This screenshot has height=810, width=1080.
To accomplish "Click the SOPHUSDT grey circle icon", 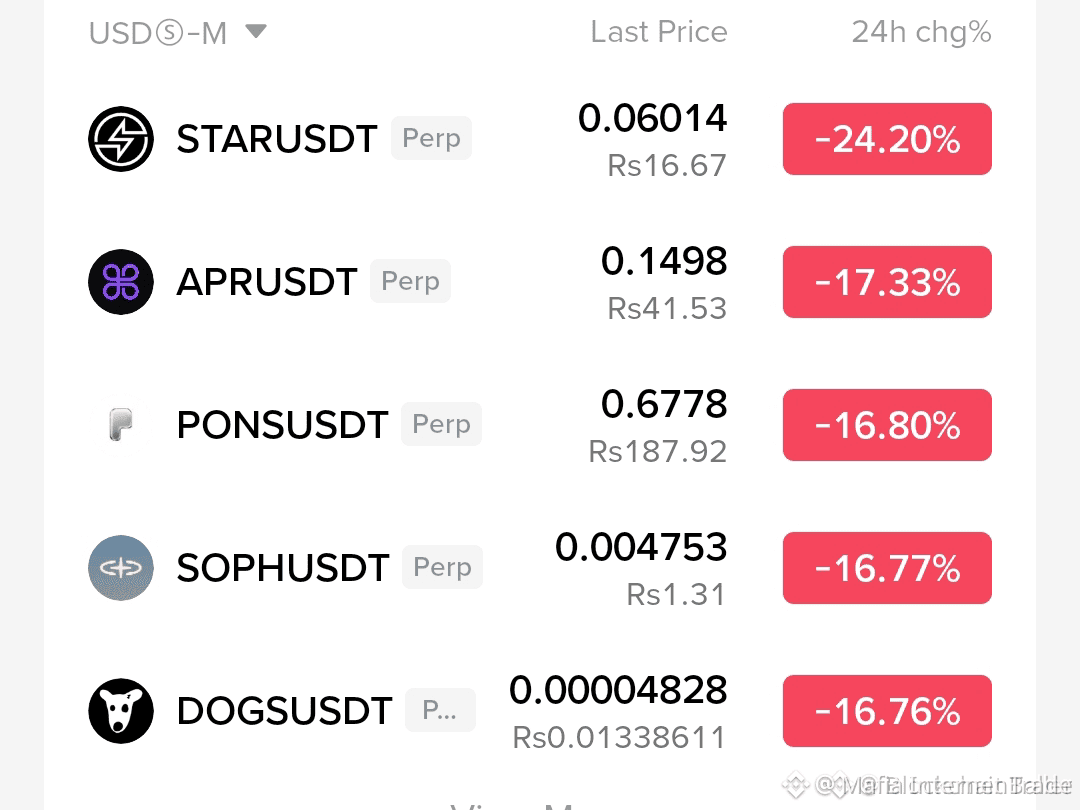I will [121, 568].
